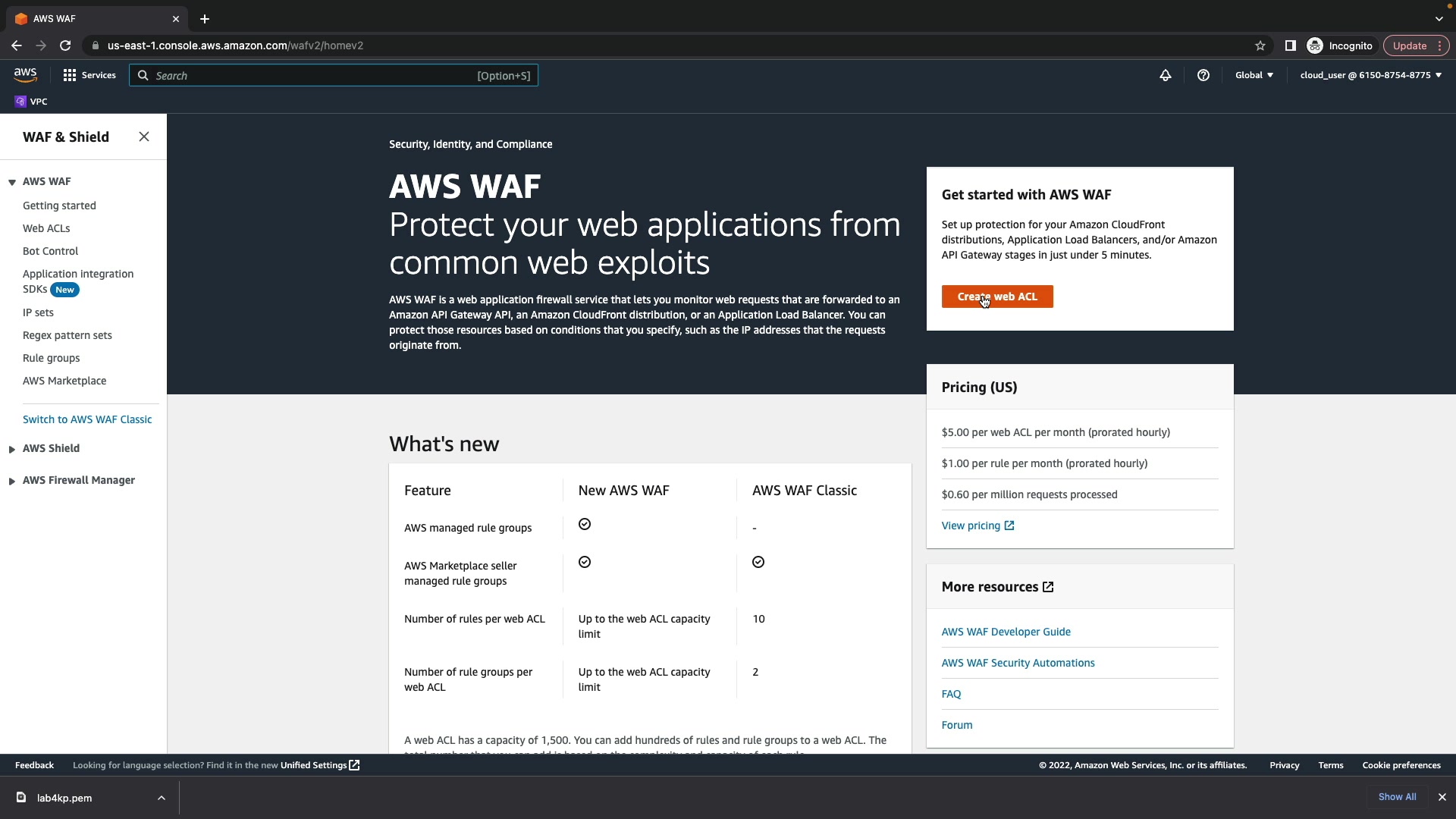
Task: Expand the AWS Firewall Manager section
Action: pyautogui.click(x=12, y=481)
